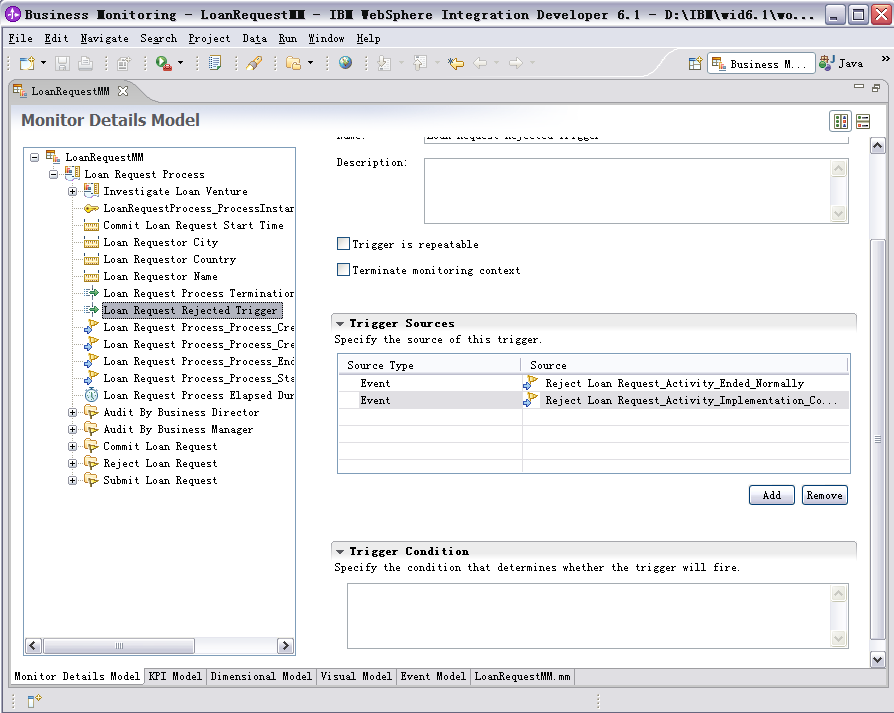The height and width of the screenshot is (713, 894).
Task: Select the Loan Request Rejected Trigger item
Action: pyautogui.click(x=192, y=311)
